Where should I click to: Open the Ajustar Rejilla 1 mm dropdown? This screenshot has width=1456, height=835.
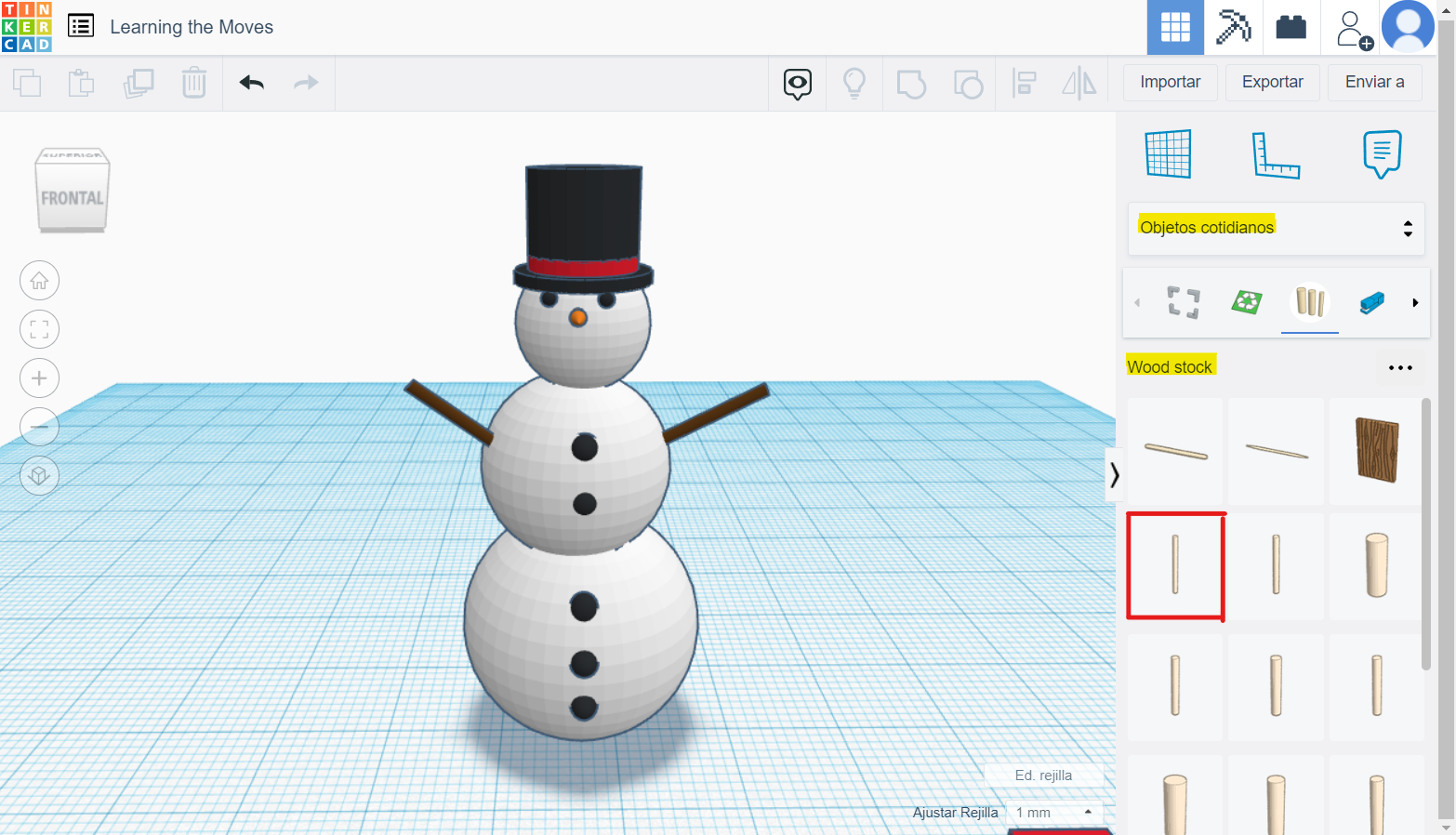[1054, 813]
